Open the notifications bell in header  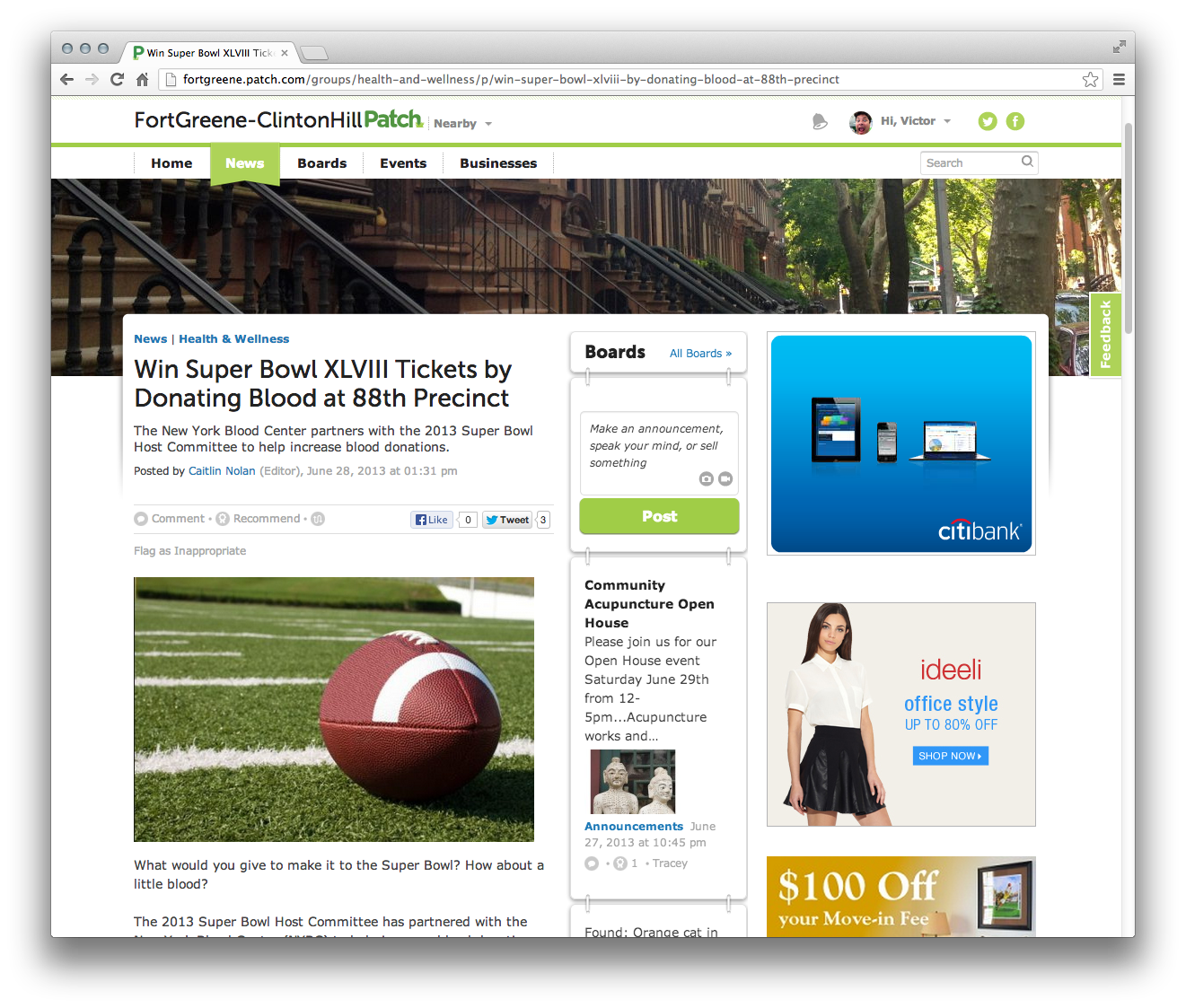pyautogui.click(x=819, y=122)
